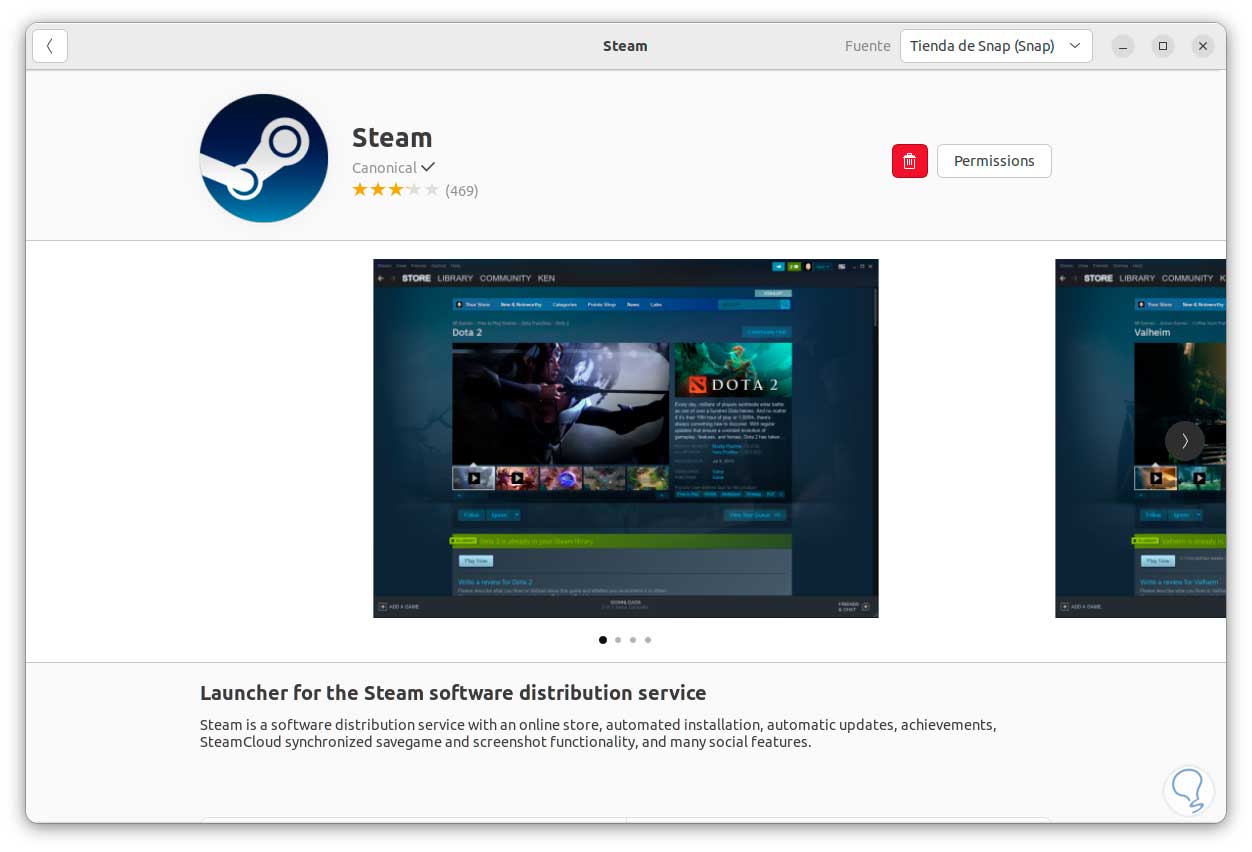Click the Steam title in header bar

tap(625, 46)
